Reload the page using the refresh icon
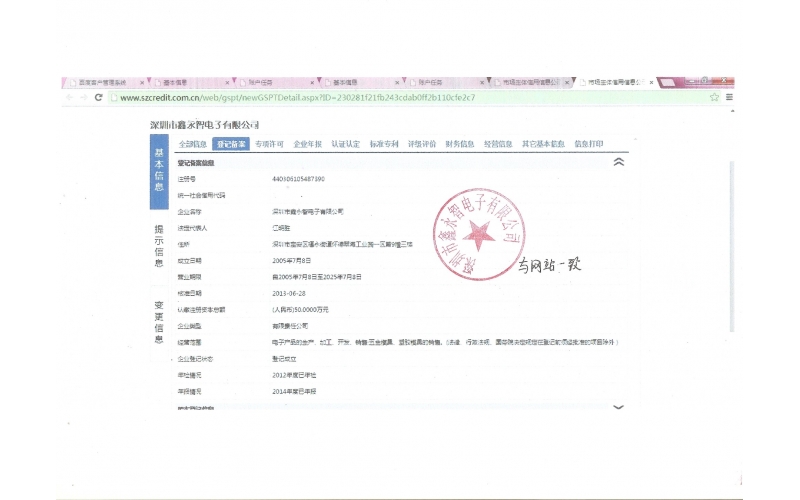This screenshot has width=800, height=500. 98,97
